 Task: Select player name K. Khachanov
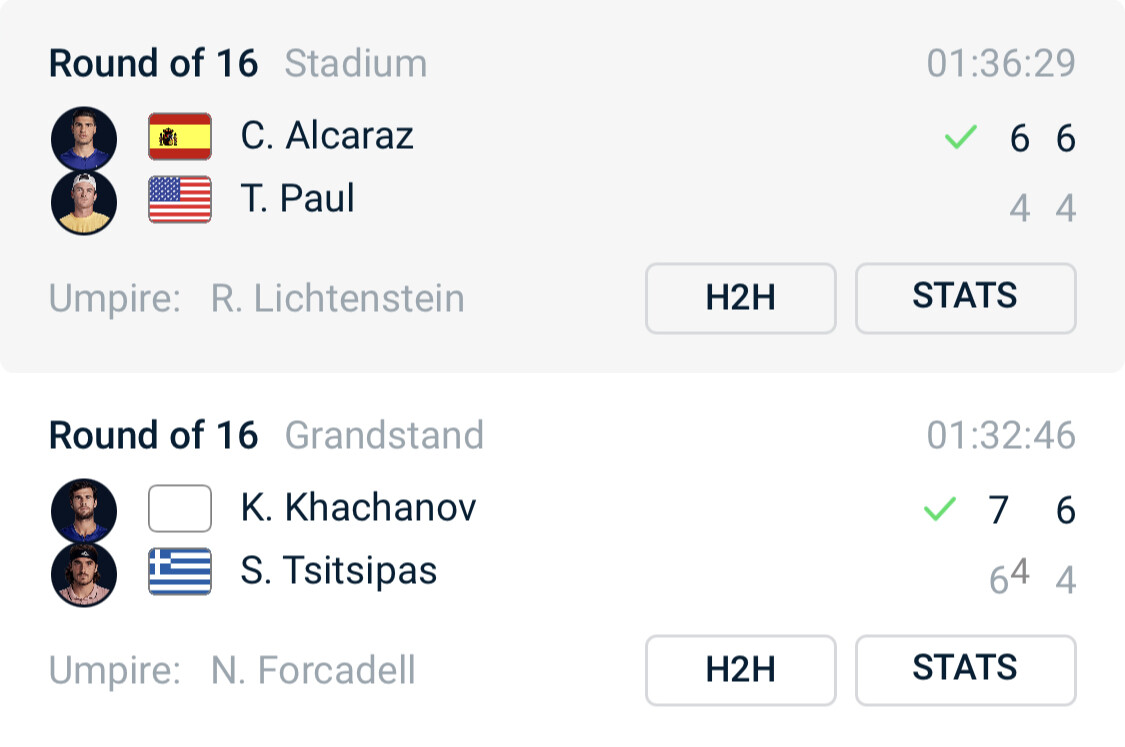pyautogui.click(x=358, y=508)
